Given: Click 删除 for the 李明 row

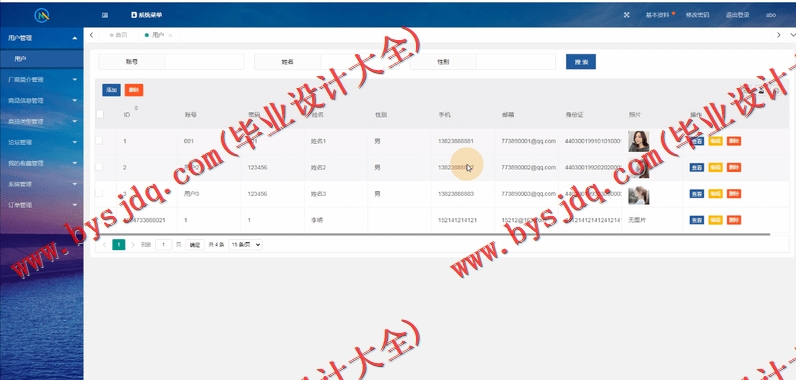Looking at the screenshot, I should tap(734, 220).
